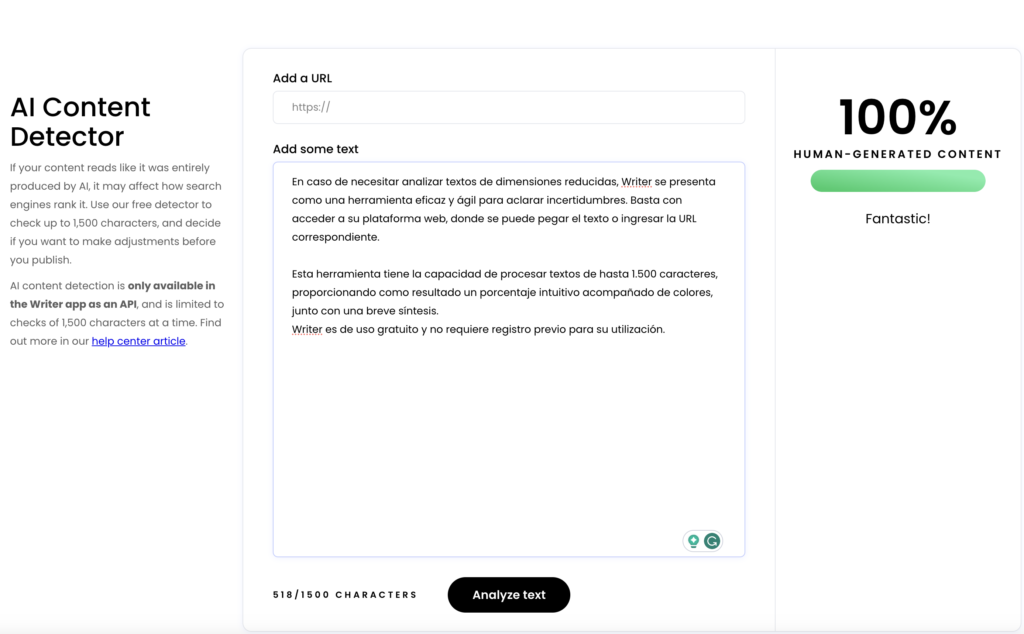The image size is (1024, 634).
Task: Focus the https:// URL input field
Action: (x=508, y=108)
